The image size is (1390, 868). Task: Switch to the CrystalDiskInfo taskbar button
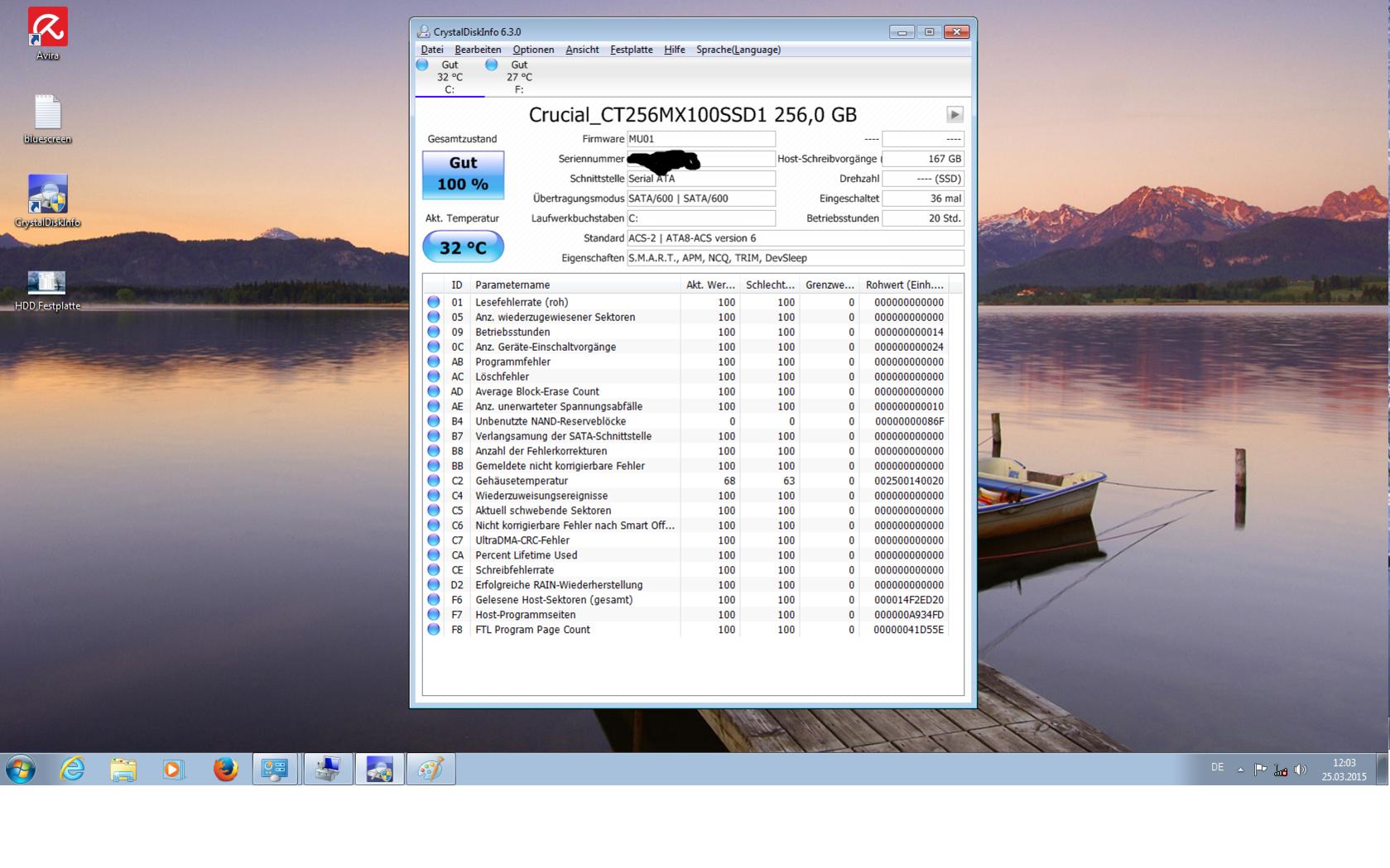click(x=379, y=770)
